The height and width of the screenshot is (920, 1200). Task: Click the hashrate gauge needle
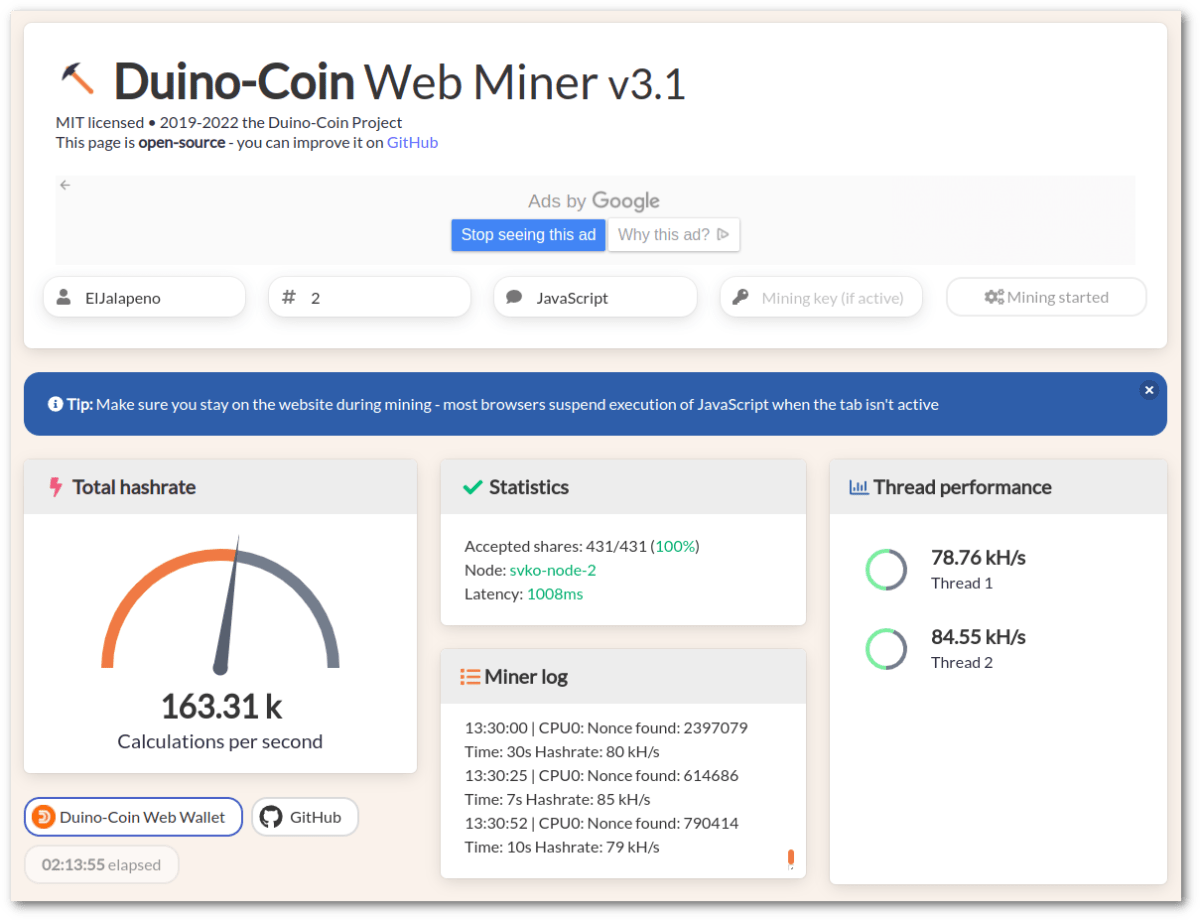(228, 606)
